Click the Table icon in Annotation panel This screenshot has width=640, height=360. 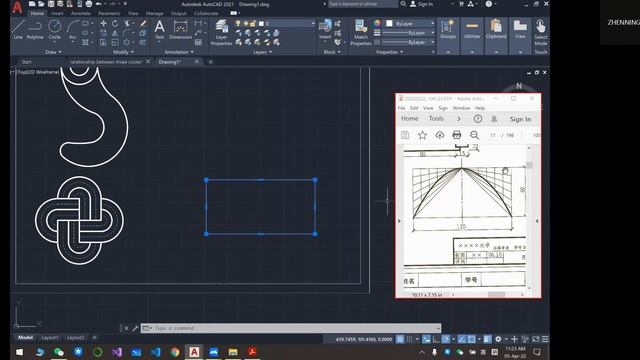(198, 42)
